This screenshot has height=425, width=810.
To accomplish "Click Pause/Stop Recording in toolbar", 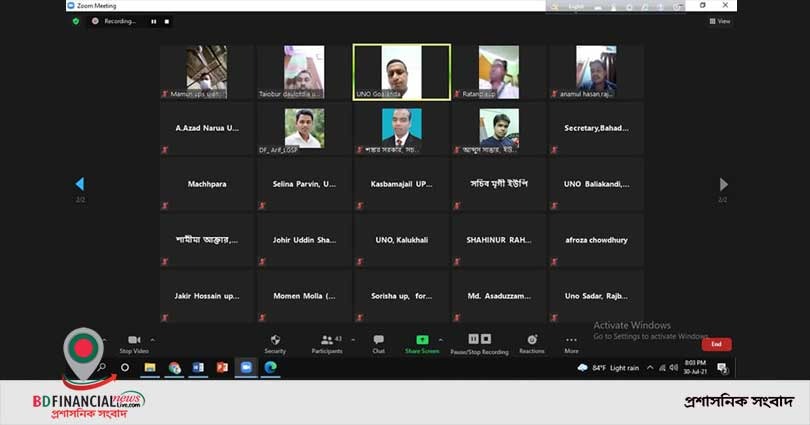I will pyautogui.click(x=479, y=340).
